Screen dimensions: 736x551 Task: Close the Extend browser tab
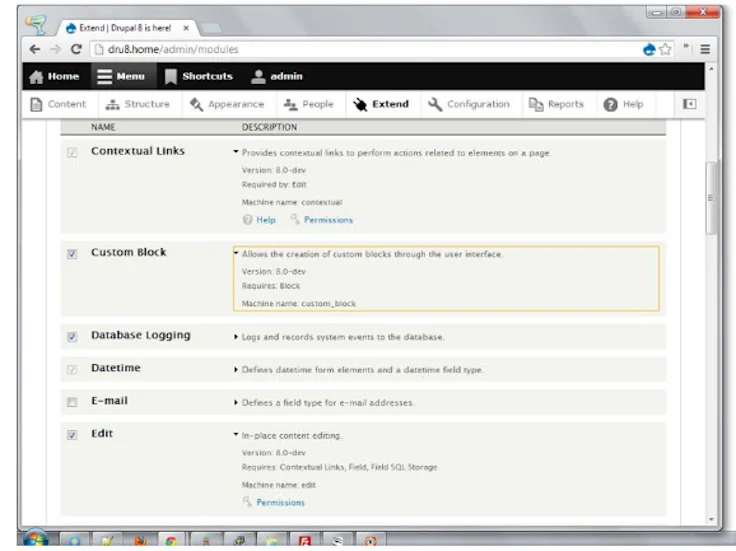pyautogui.click(x=186, y=28)
